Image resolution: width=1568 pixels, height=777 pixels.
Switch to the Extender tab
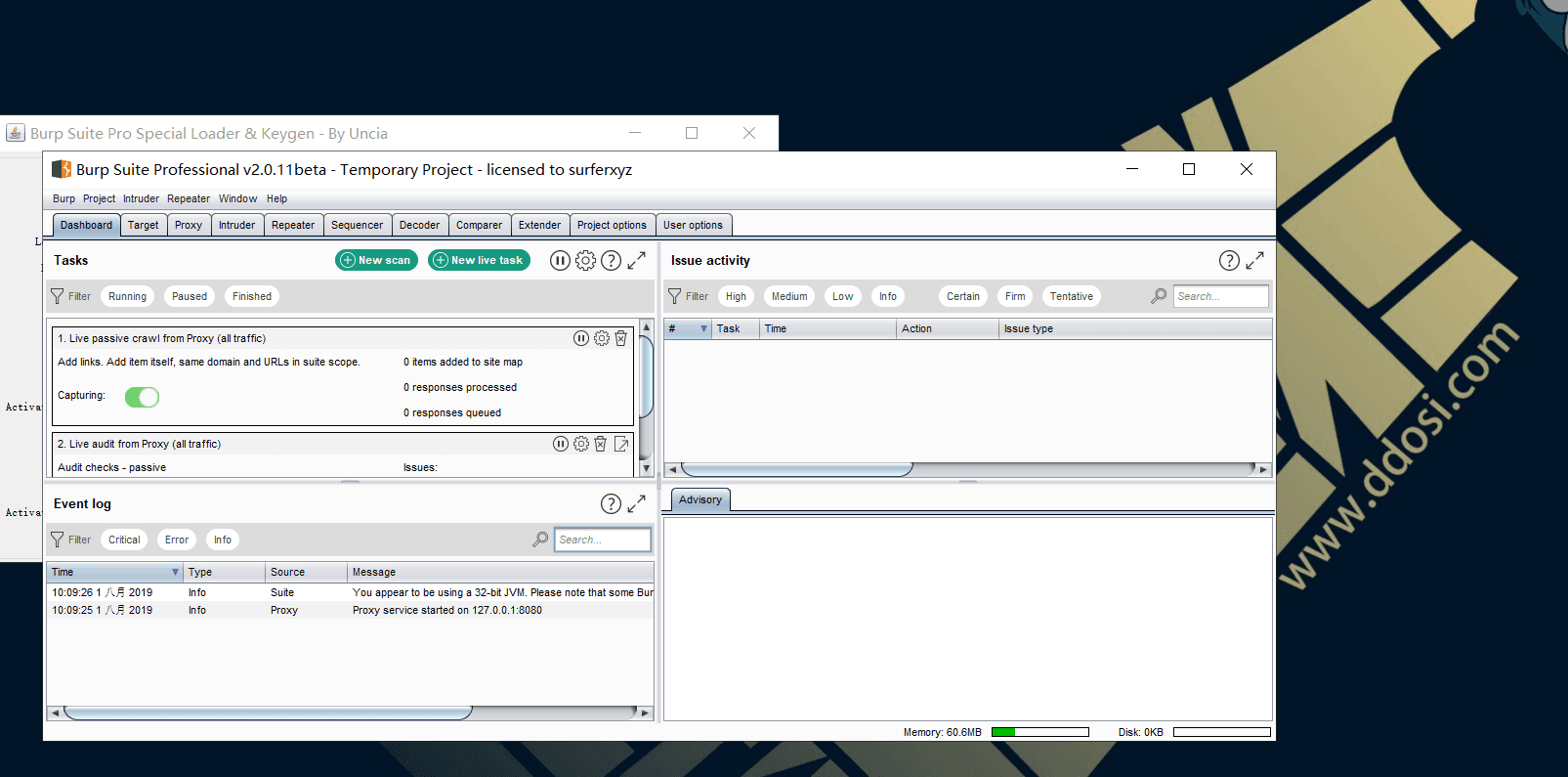(540, 225)
